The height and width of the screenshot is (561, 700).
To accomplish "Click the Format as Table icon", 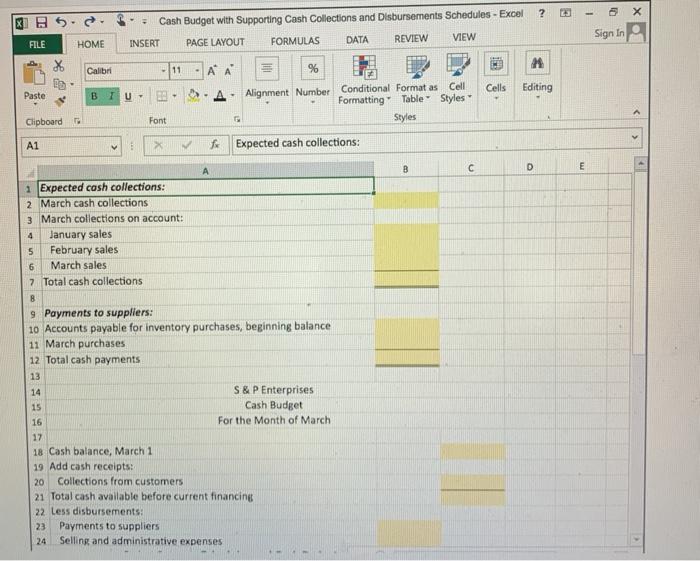I will [x=417, y=66].
